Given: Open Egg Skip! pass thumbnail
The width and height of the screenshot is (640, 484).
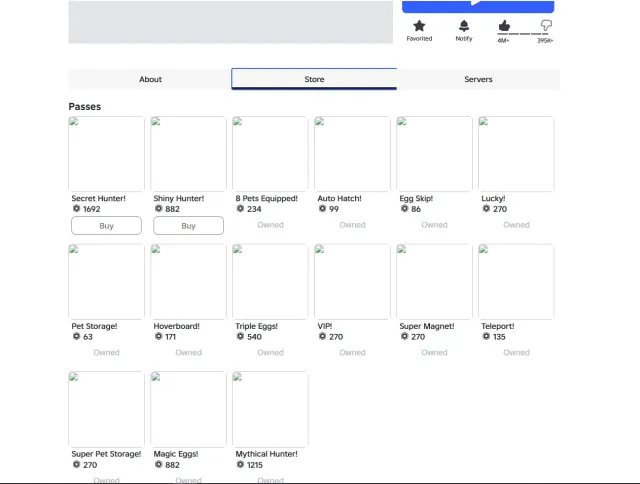Looking at the screenshot, I should (434, 154).
